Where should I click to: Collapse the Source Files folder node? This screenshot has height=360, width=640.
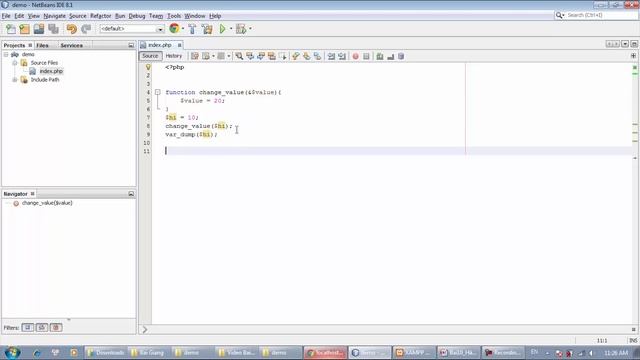point(15,63)
